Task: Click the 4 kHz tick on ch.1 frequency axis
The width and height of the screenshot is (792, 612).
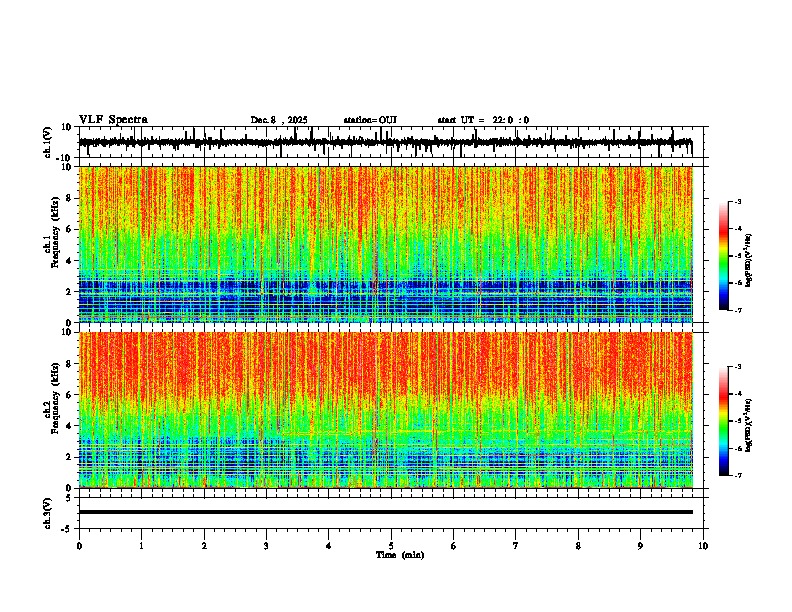Action: tap(69, 261)
